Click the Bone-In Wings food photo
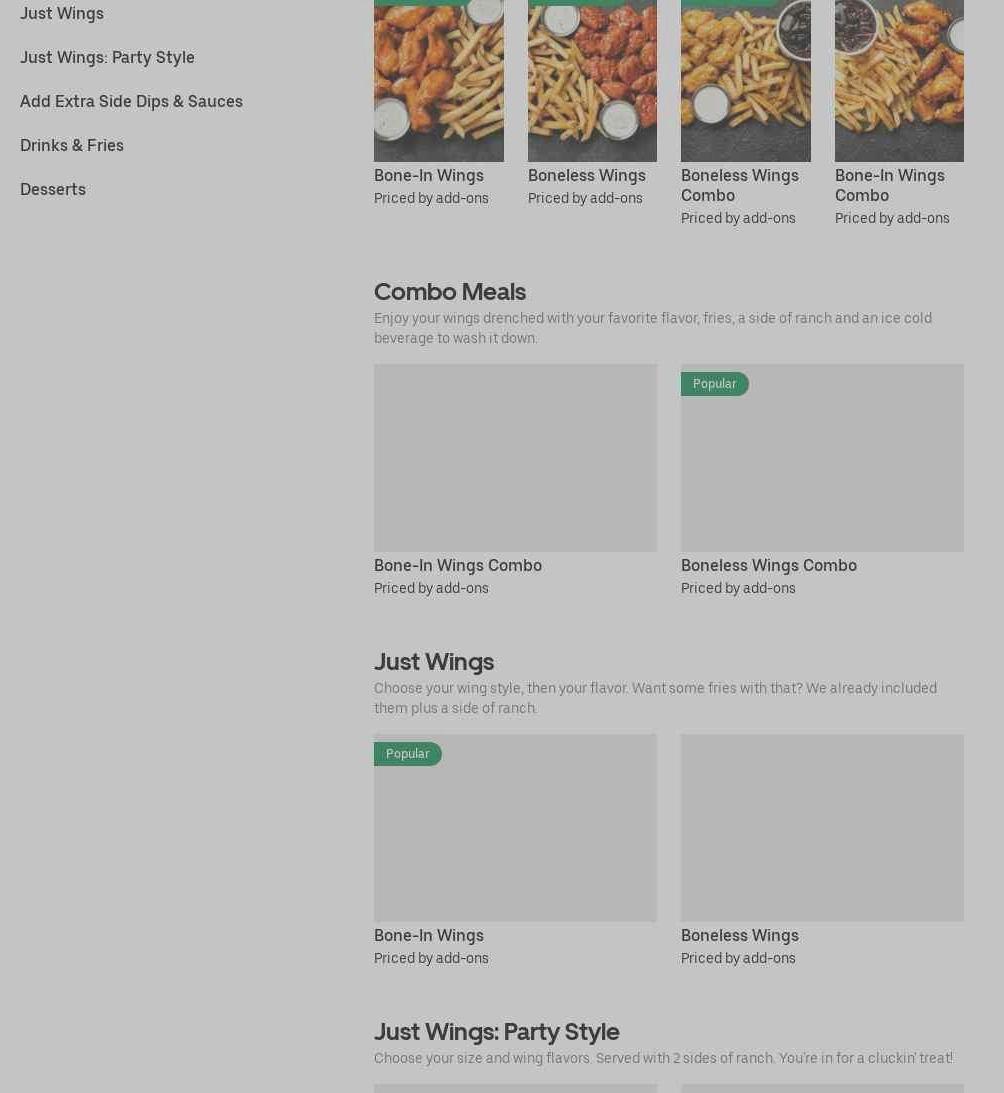Image resolution: width=1004 pixels, height=1093 pixels. 439,81
